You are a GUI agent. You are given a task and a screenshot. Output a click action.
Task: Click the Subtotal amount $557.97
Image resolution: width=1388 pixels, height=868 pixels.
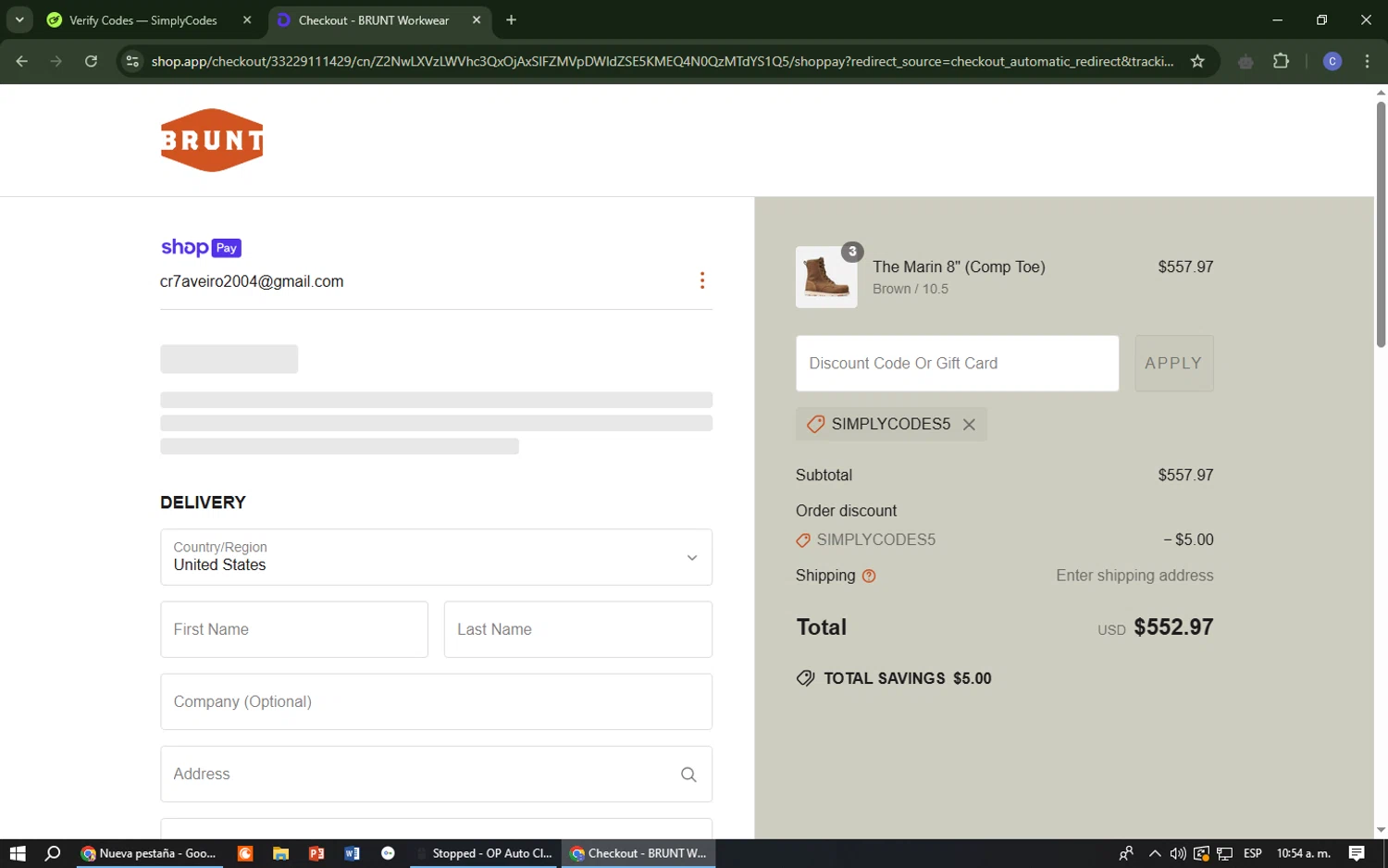click(1185, 475)
